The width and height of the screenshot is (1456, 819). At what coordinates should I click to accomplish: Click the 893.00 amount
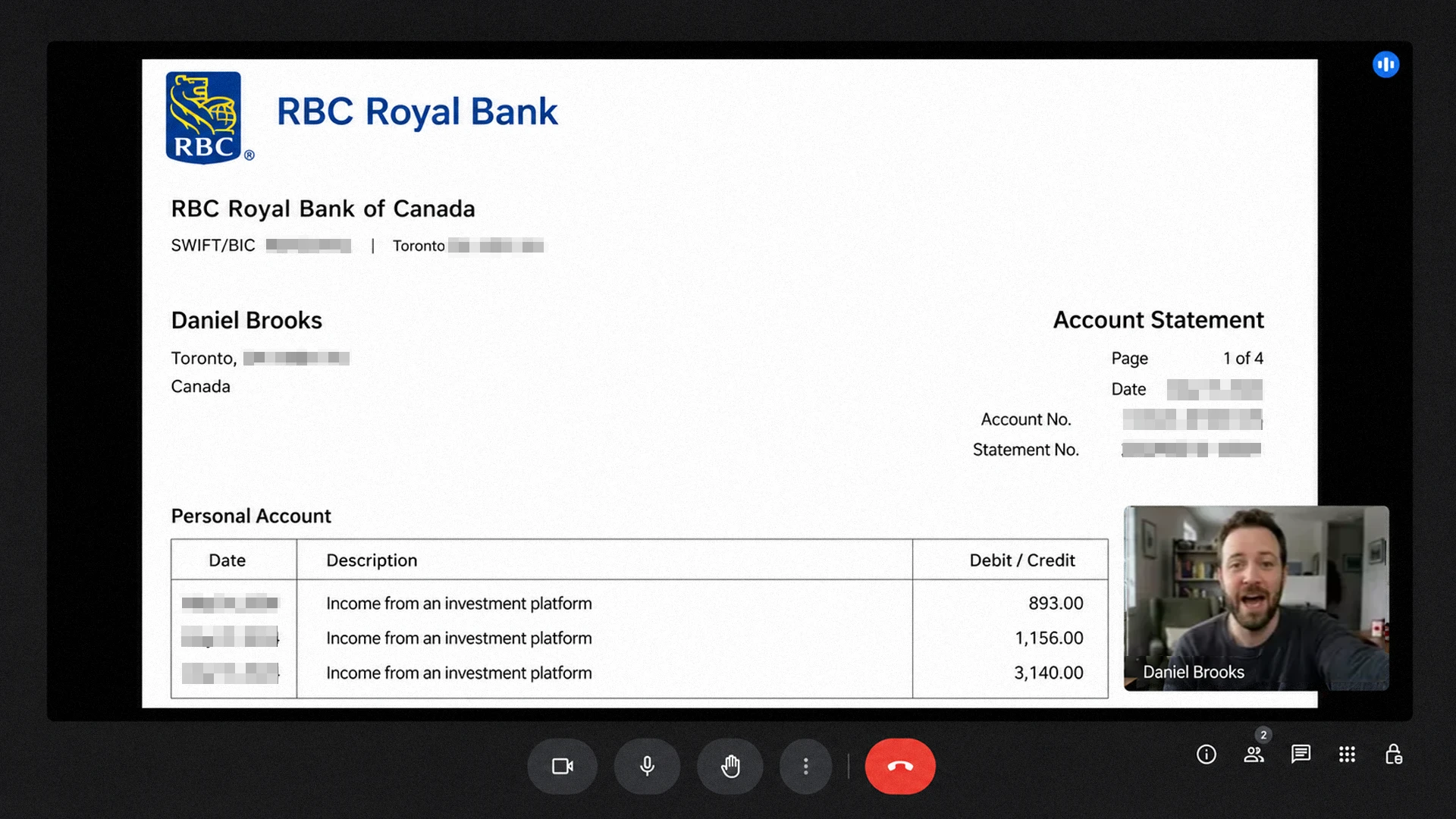click(x=1056, y=604)
